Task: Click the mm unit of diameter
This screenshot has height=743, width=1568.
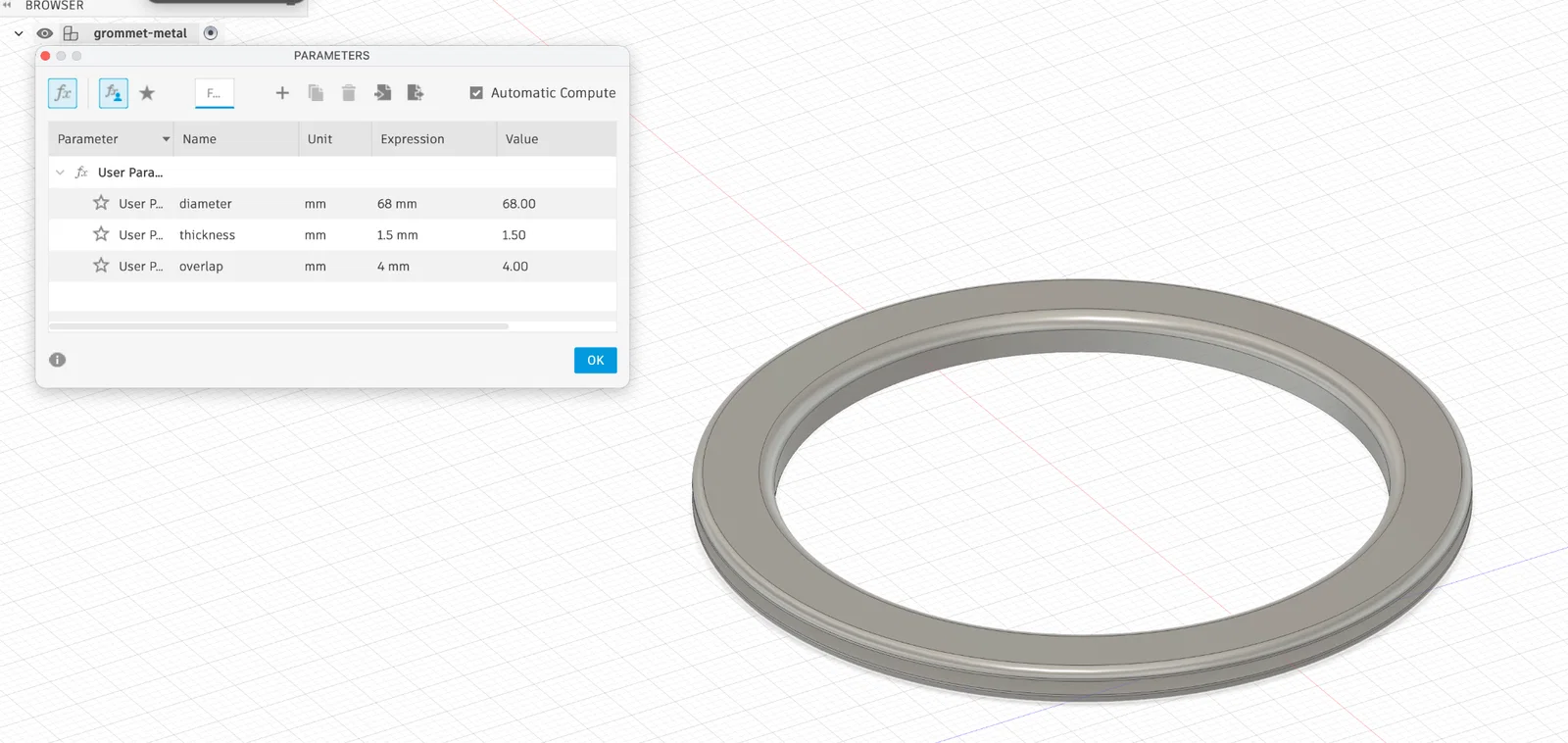Action: pos(315,204)
